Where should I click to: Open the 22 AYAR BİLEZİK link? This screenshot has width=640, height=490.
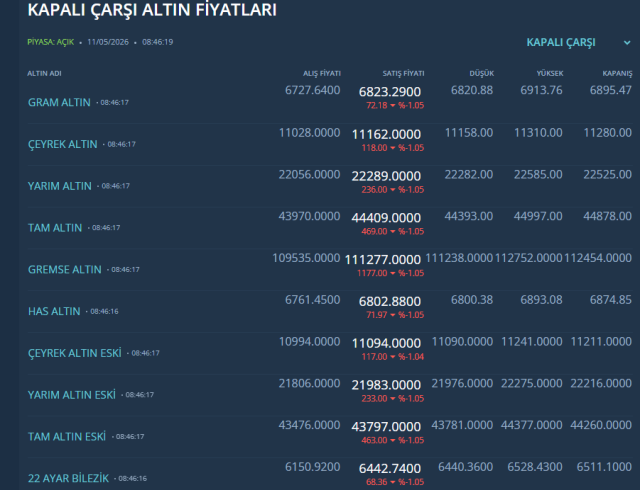pos(68,478)
